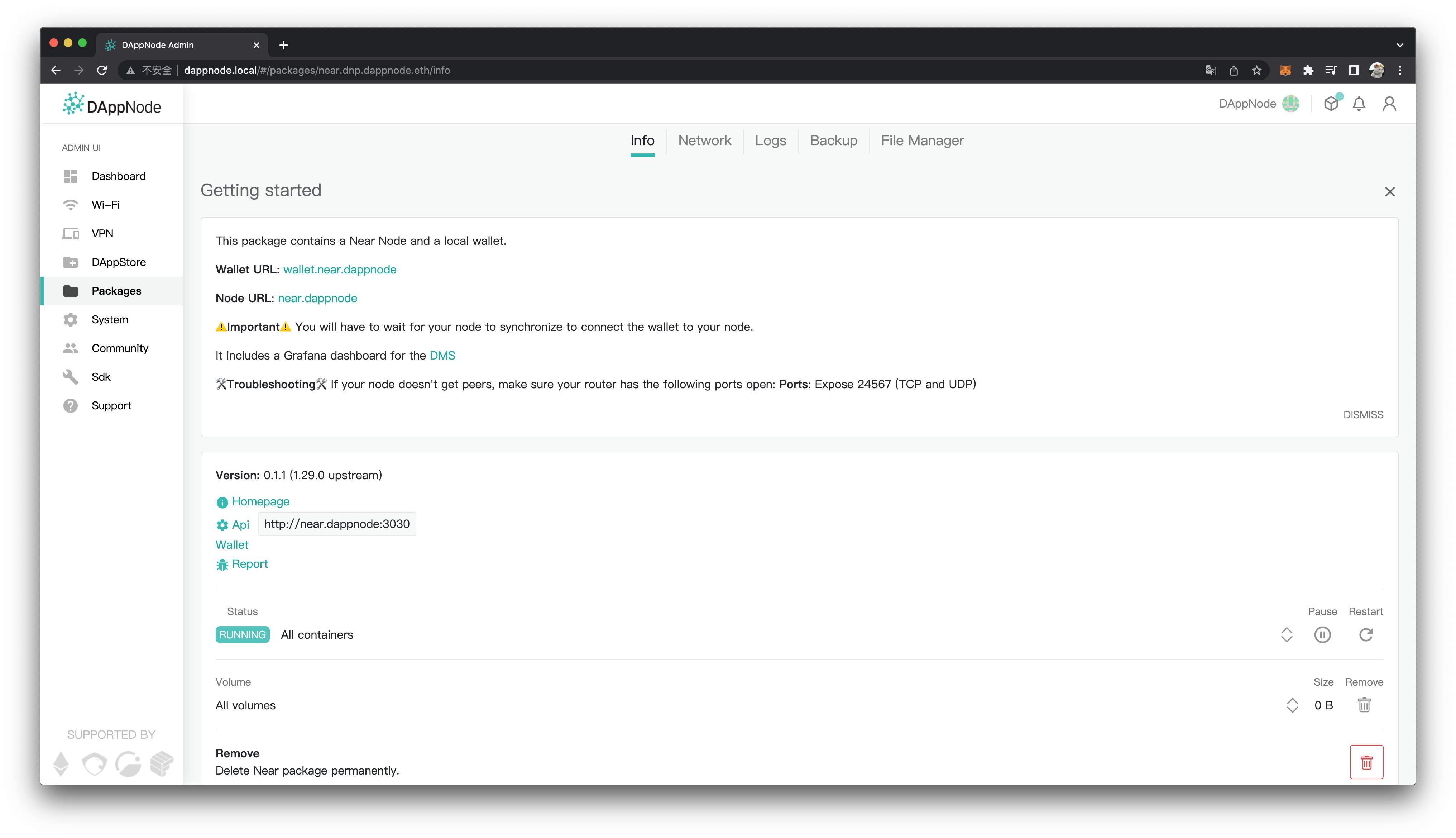Open the Wallet link
The image size is (1456, 838).
[232, 545]
